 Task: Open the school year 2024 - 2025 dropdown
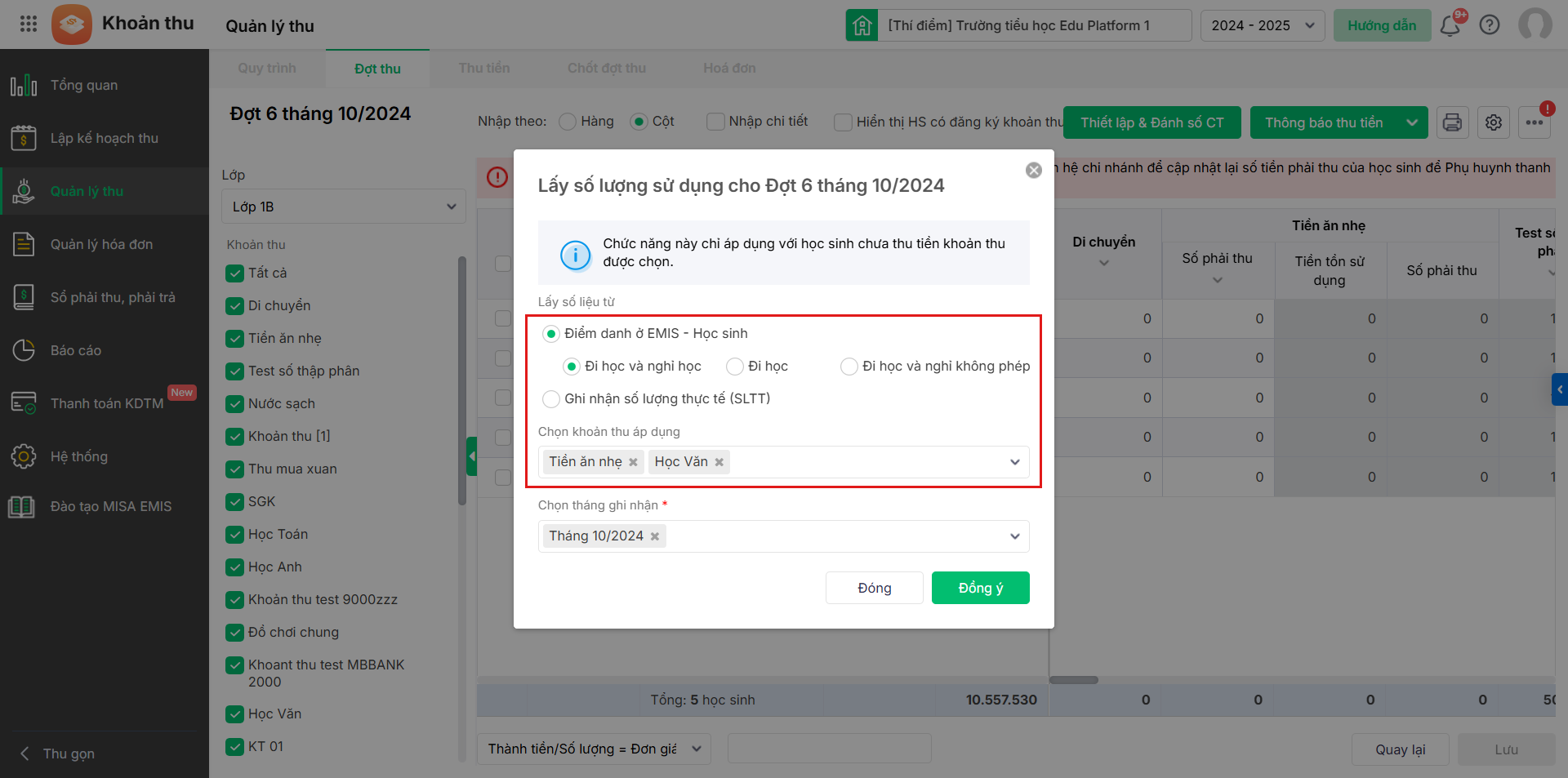[1262, 25]
